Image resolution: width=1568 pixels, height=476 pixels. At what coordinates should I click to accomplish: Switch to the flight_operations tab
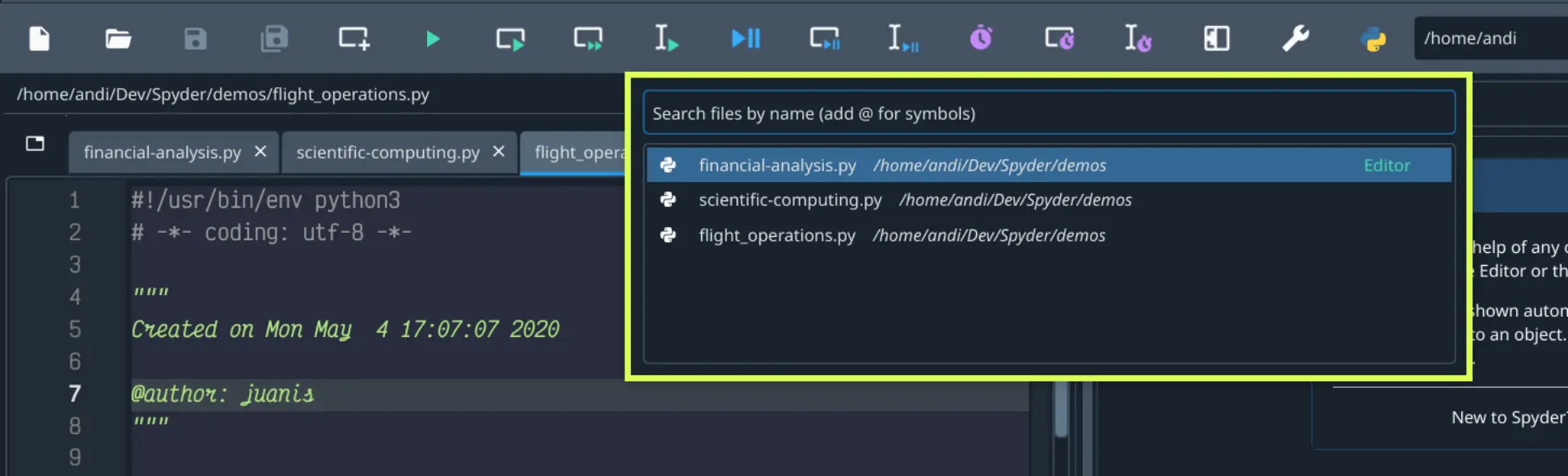(574, 152)
